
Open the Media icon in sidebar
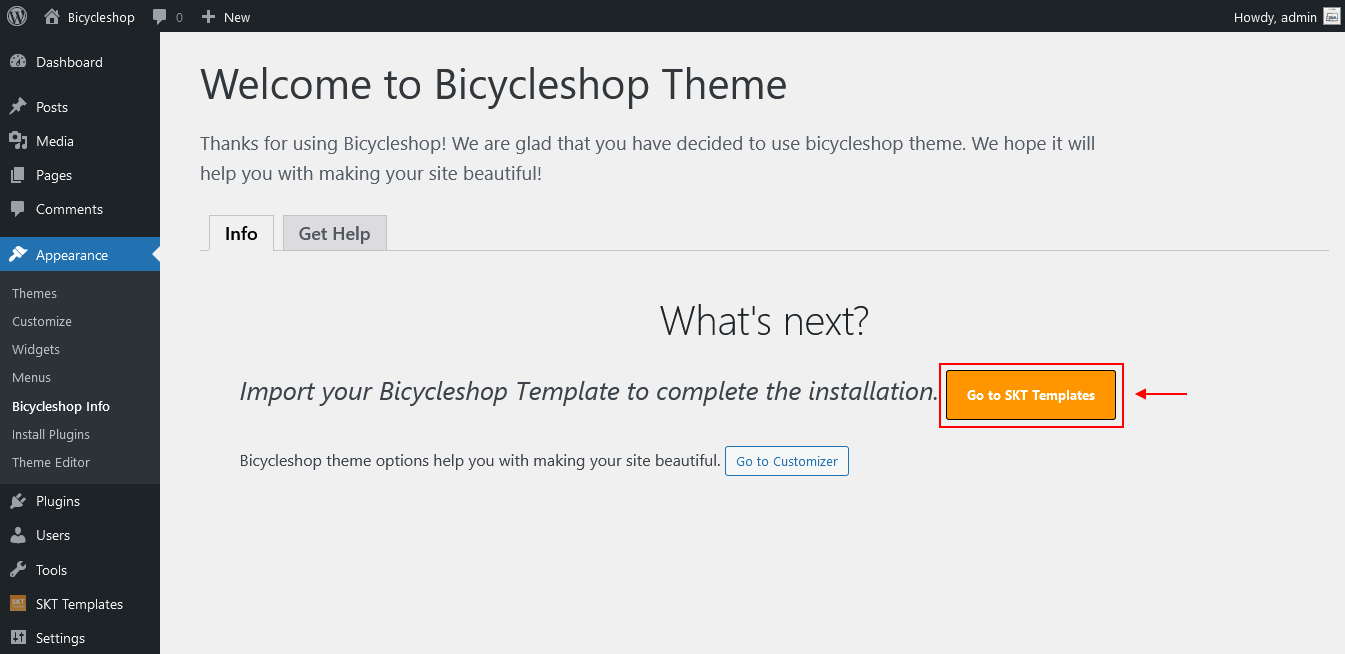pos(18,141)
